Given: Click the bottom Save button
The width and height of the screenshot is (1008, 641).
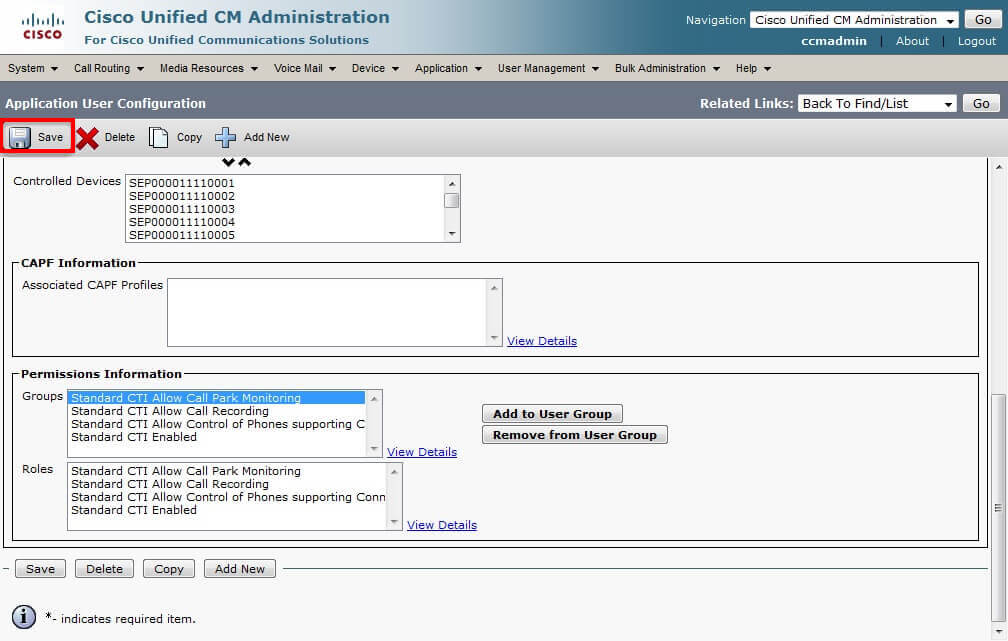Looking at the screenshot, I should [40, 569].
